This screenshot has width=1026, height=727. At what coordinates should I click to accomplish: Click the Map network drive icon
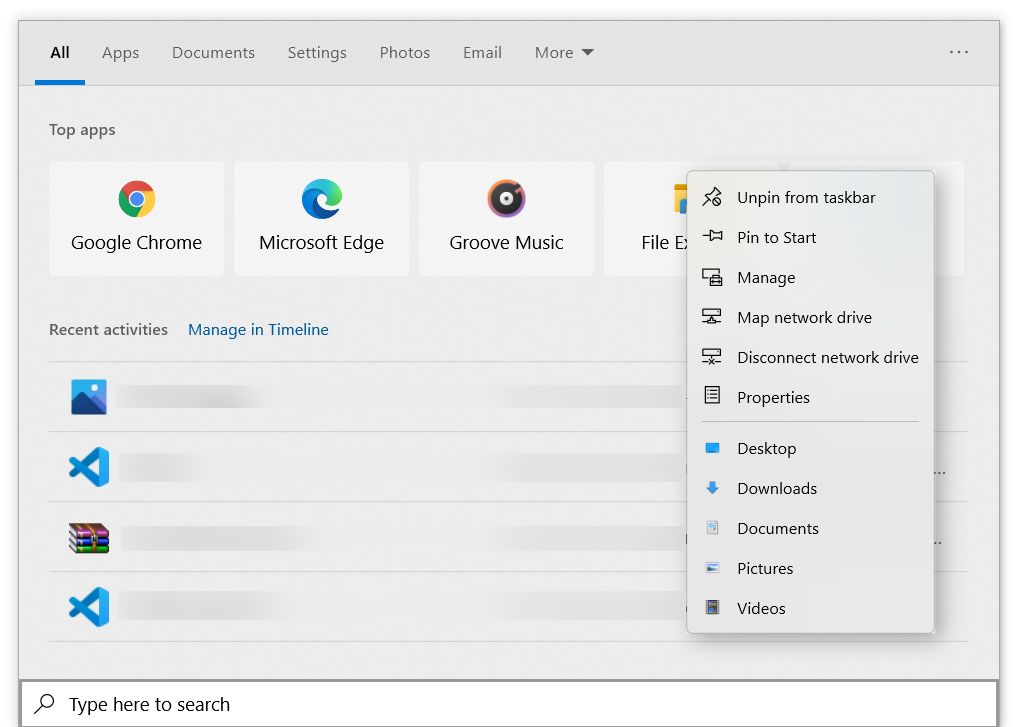tap(712, 317)
